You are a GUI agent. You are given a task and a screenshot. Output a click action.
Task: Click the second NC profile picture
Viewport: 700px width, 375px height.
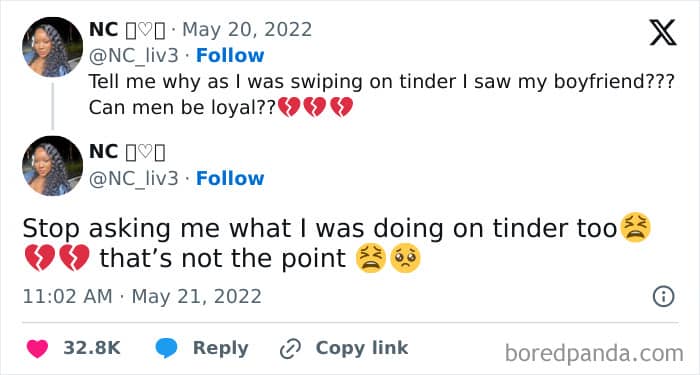click(52, 166)
